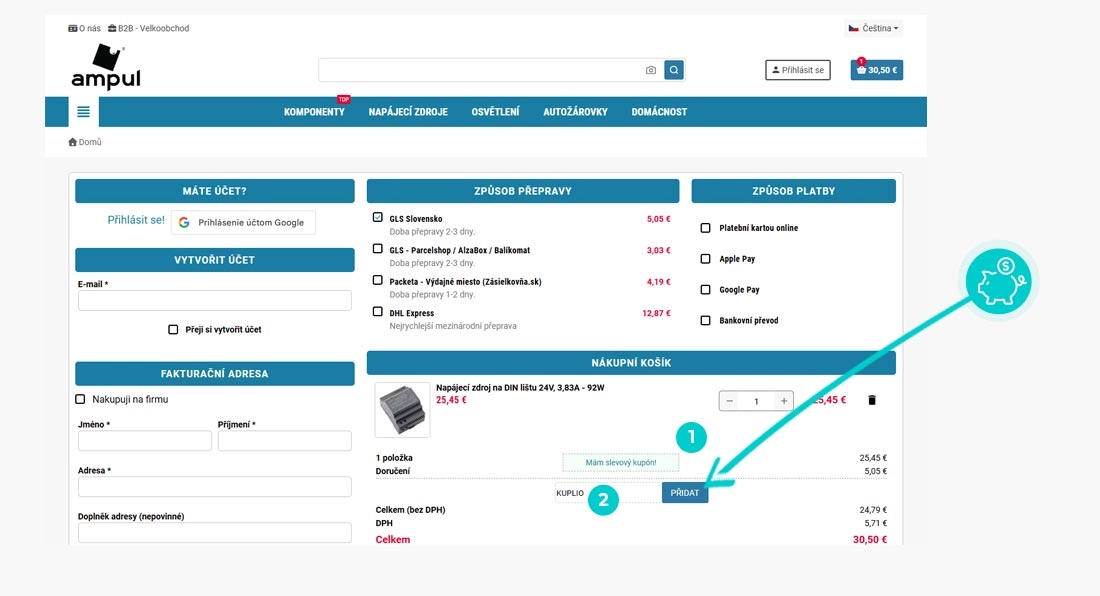
Task: Select Google Pay payment
Action: pyautogui.click(x=706, y=290)
